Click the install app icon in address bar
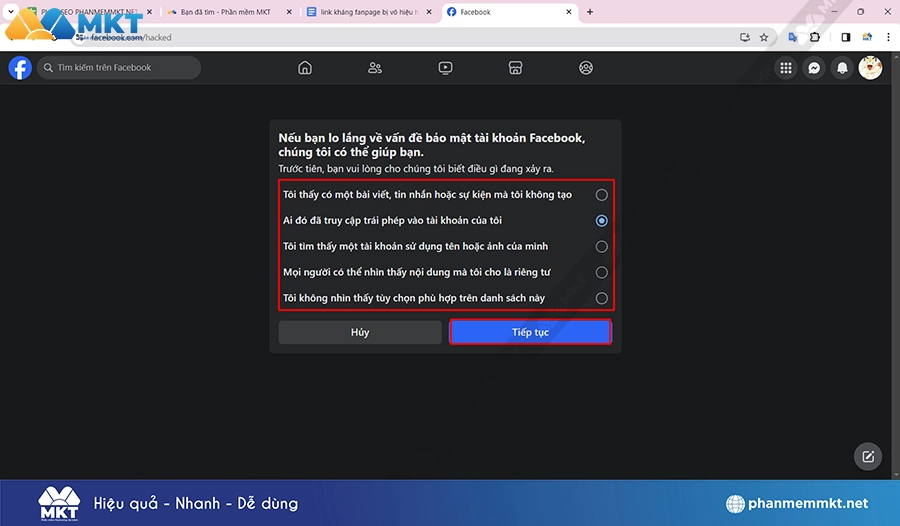Viewport: 900px width, 526px height. (x=744, y=37)
